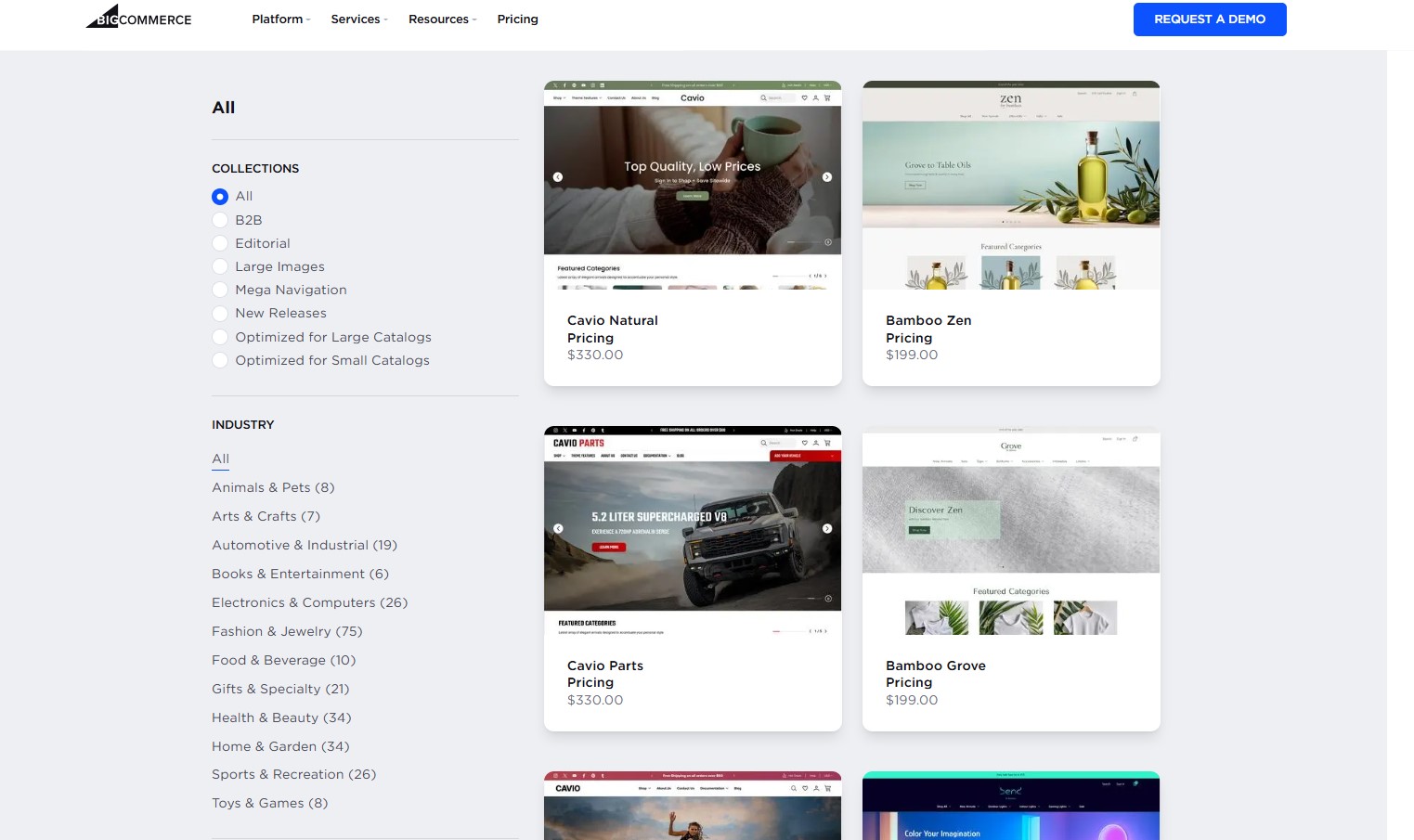
Task: View the Cavio Parts theme preview image
Action: 693,531
